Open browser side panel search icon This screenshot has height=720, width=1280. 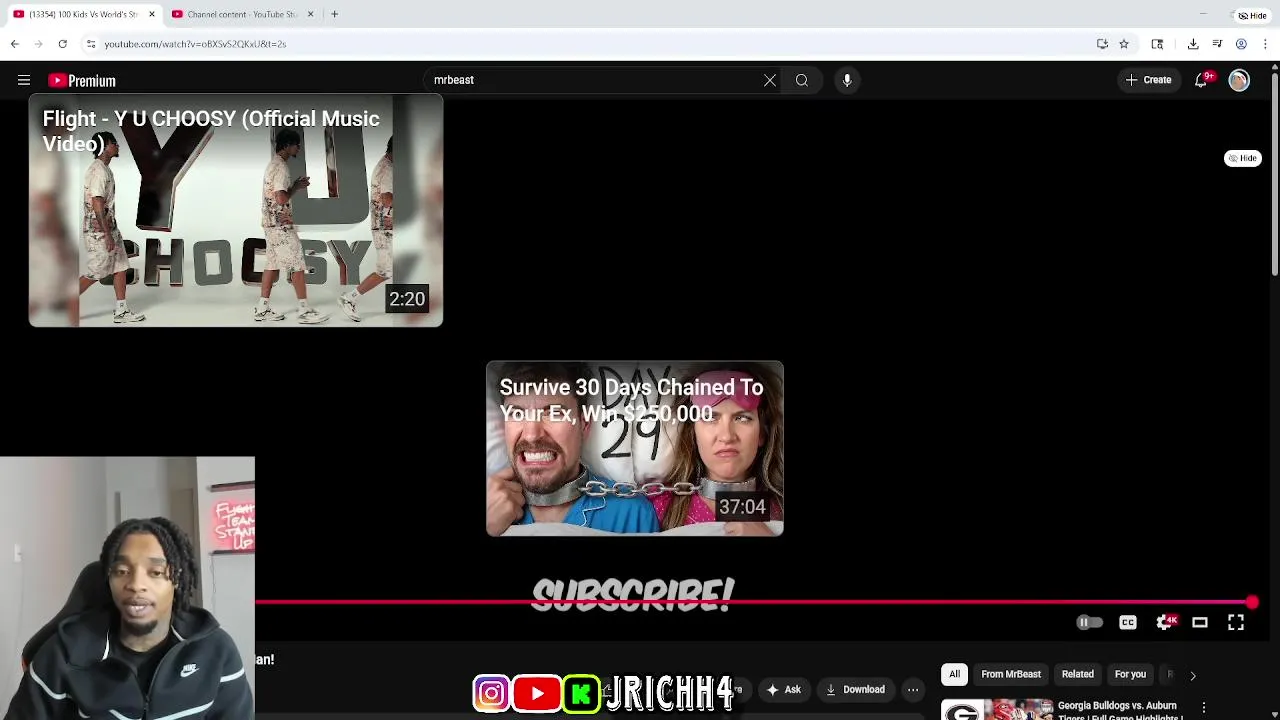(x=1157, y=44)
